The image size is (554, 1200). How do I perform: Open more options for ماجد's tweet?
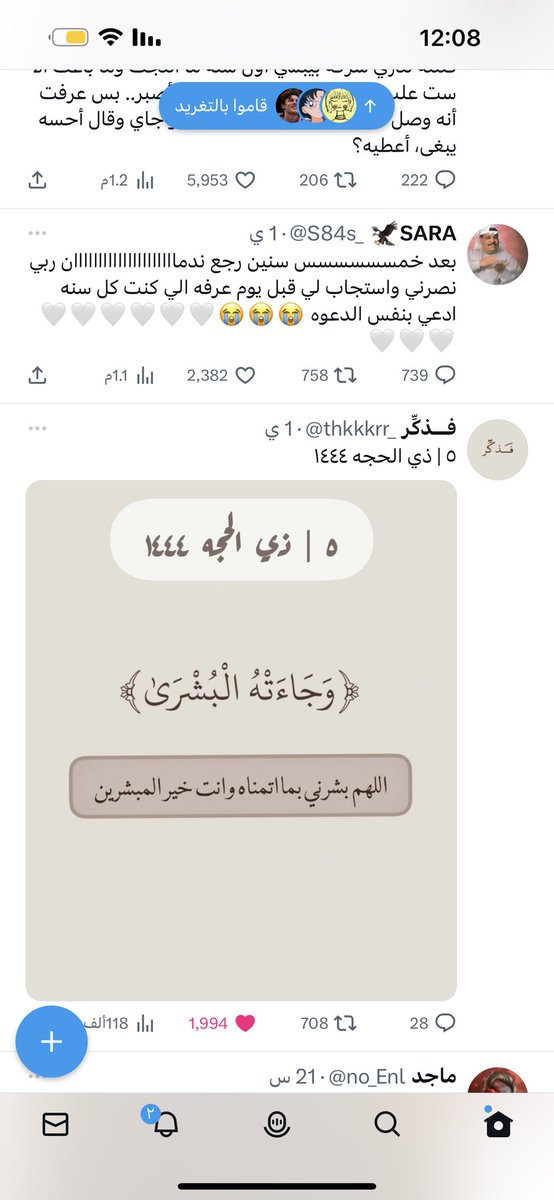(38, 1077)
